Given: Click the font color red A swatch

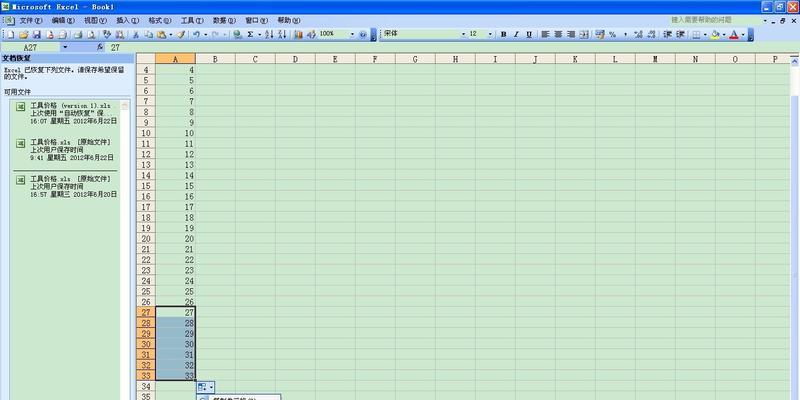Looking at the screenshot, I should pos(733,34).
